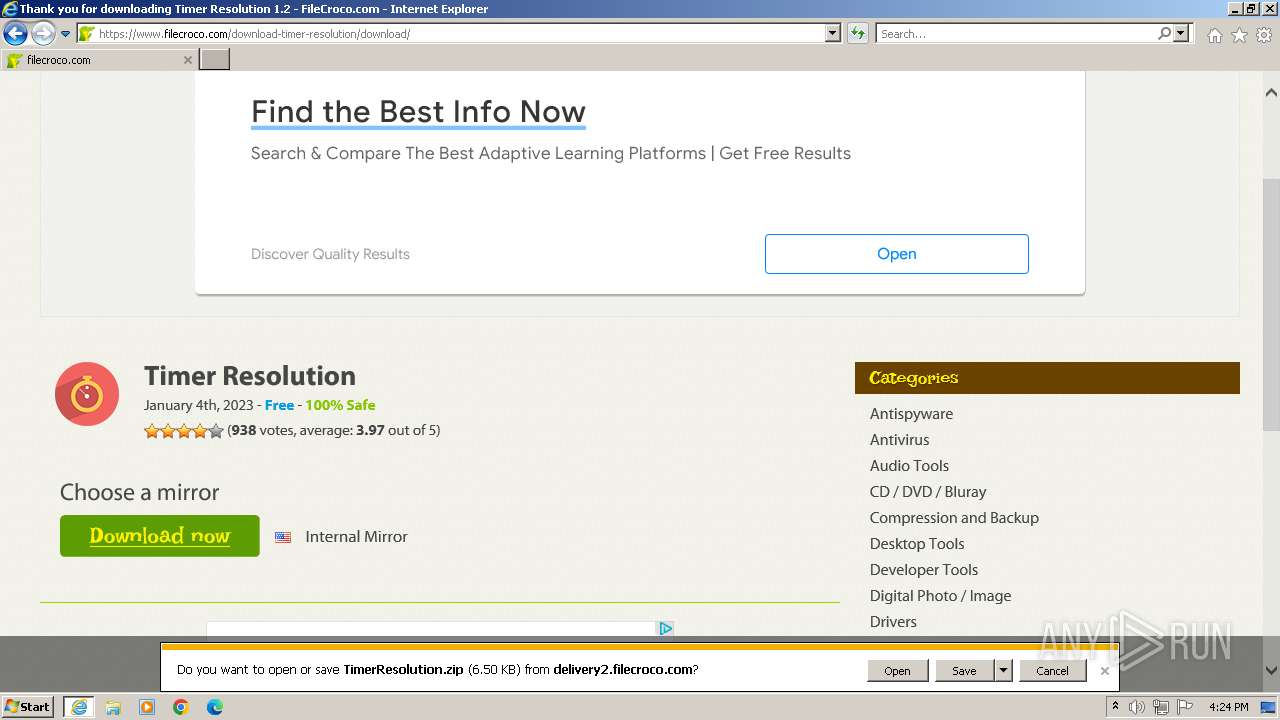The width and height of the screenshot is (1280, 720).
Task: Click the Timer Resolution stopwatch icon
Action: pos(87,394)
